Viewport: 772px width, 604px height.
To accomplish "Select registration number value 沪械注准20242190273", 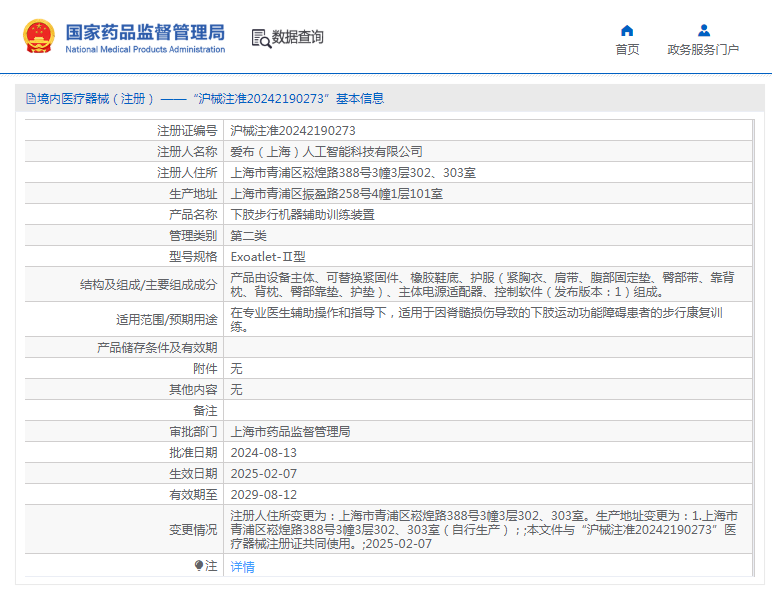I will click(292, 130).
